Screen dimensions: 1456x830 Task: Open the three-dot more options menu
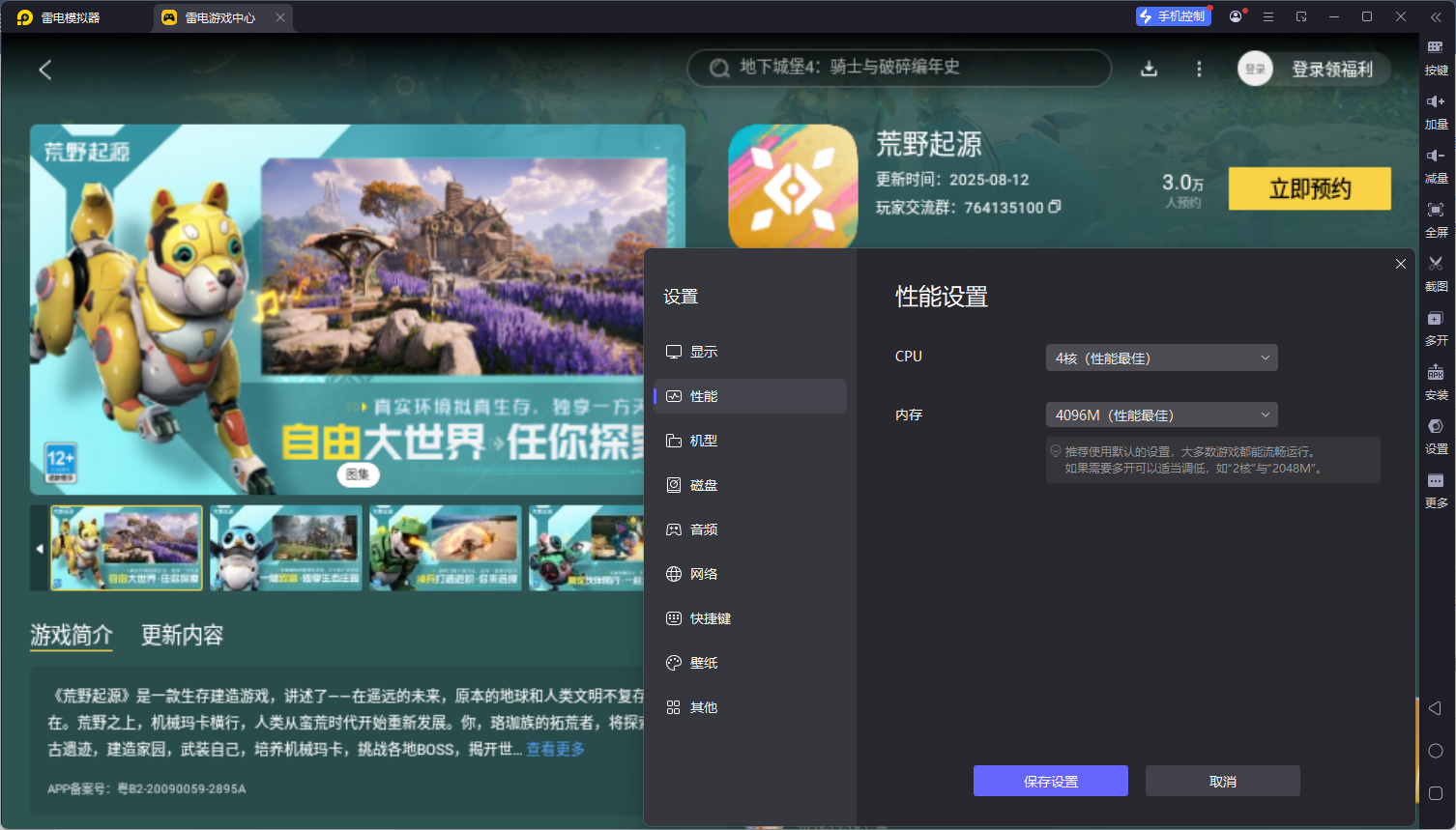tap(1199, 69)
